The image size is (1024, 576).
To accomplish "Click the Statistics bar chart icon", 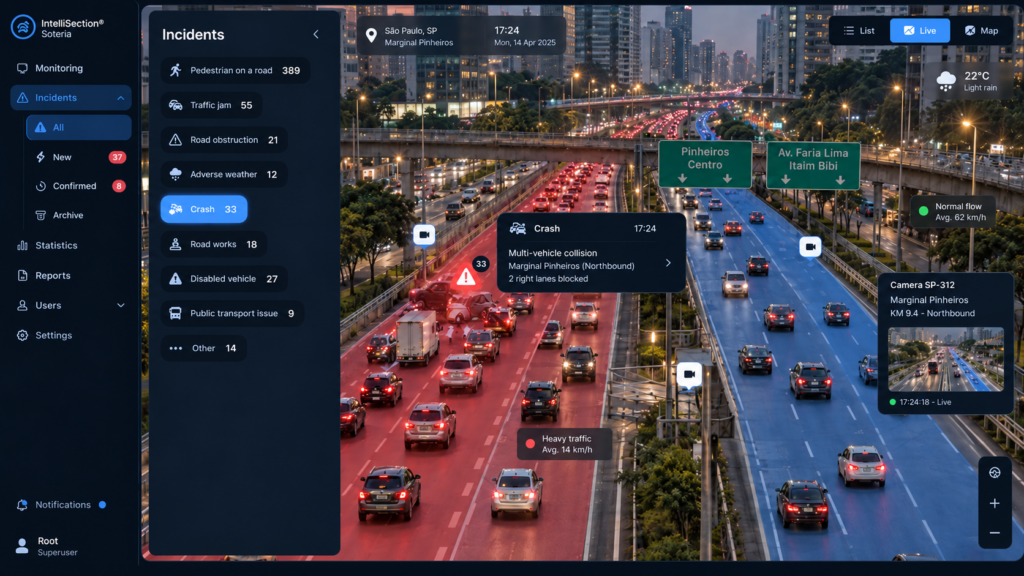I will tap(22, 246).
